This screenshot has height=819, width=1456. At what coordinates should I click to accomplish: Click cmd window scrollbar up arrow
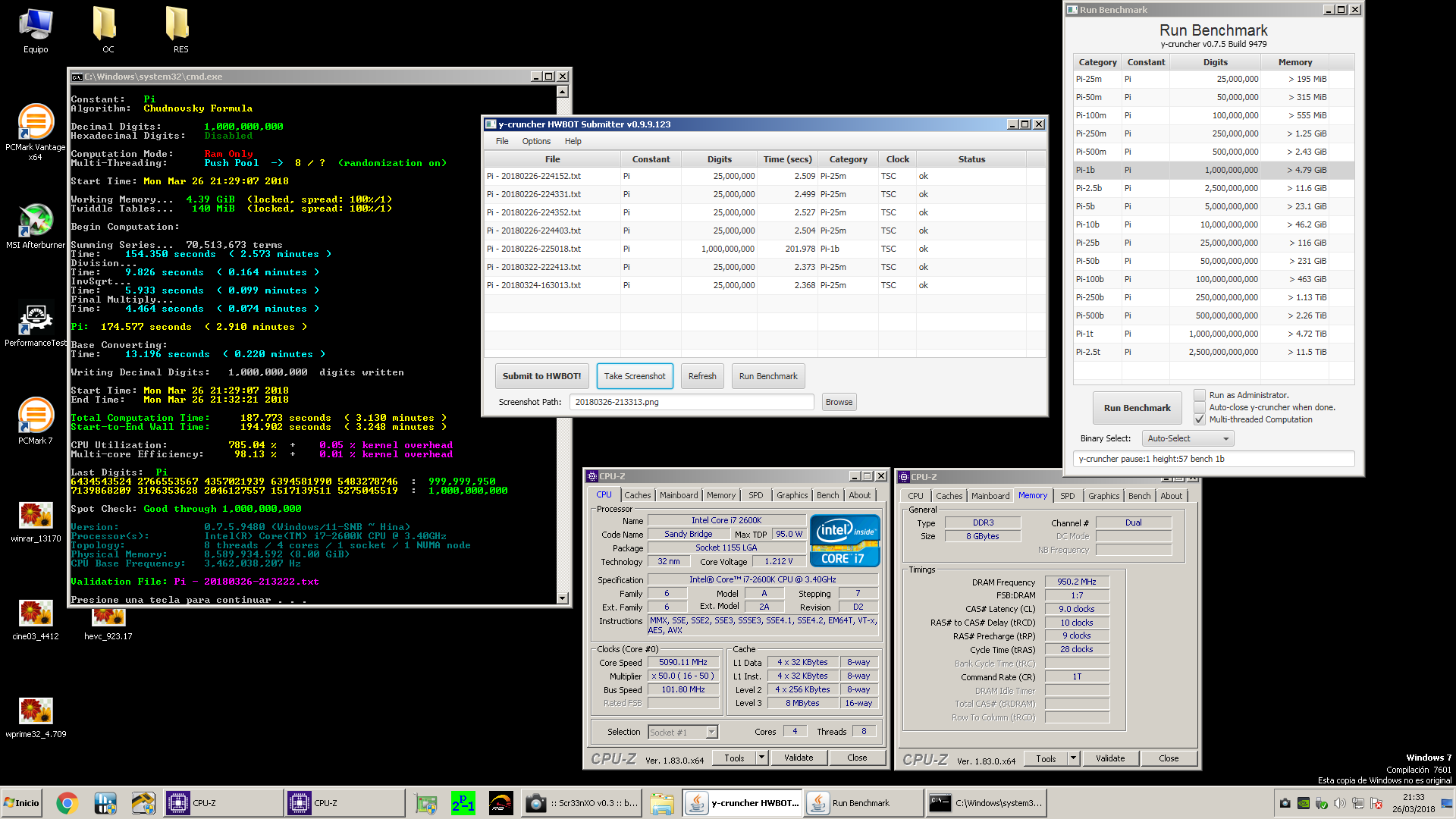coord(563,92)
